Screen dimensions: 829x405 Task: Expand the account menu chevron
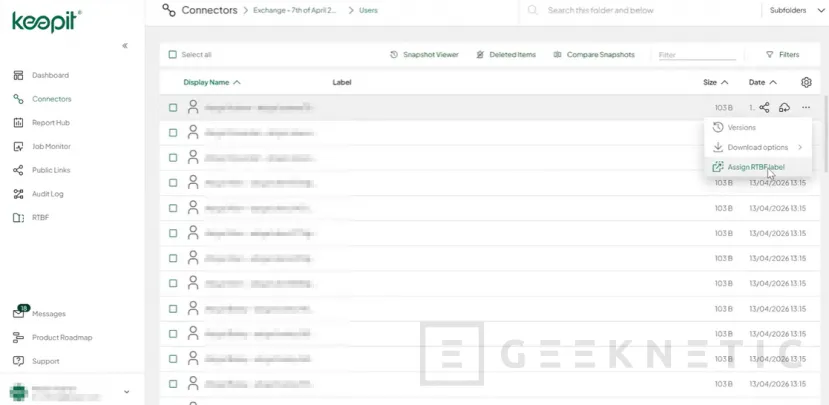pyautogui.click(x=126, y=392)
